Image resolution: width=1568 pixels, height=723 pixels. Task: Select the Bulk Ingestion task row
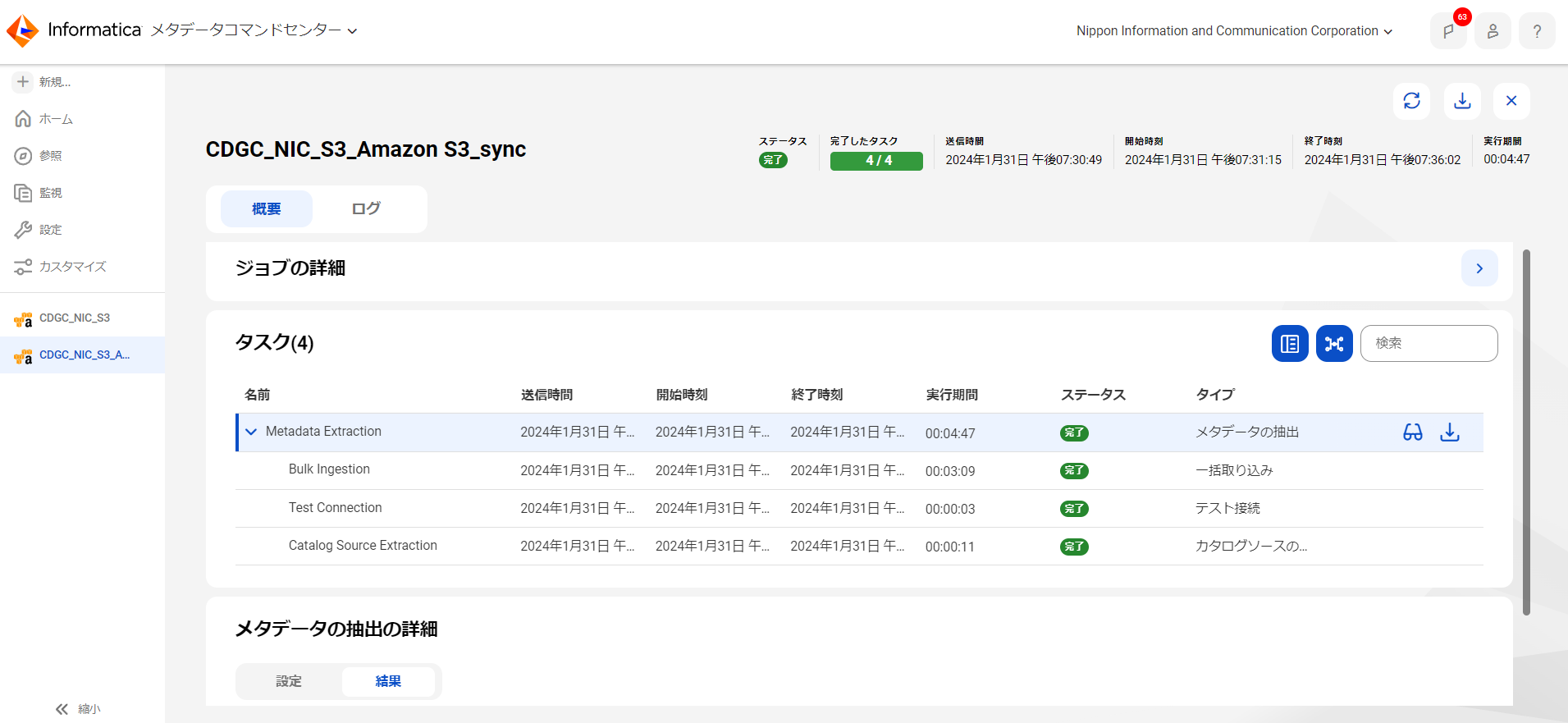click(859, 470)
